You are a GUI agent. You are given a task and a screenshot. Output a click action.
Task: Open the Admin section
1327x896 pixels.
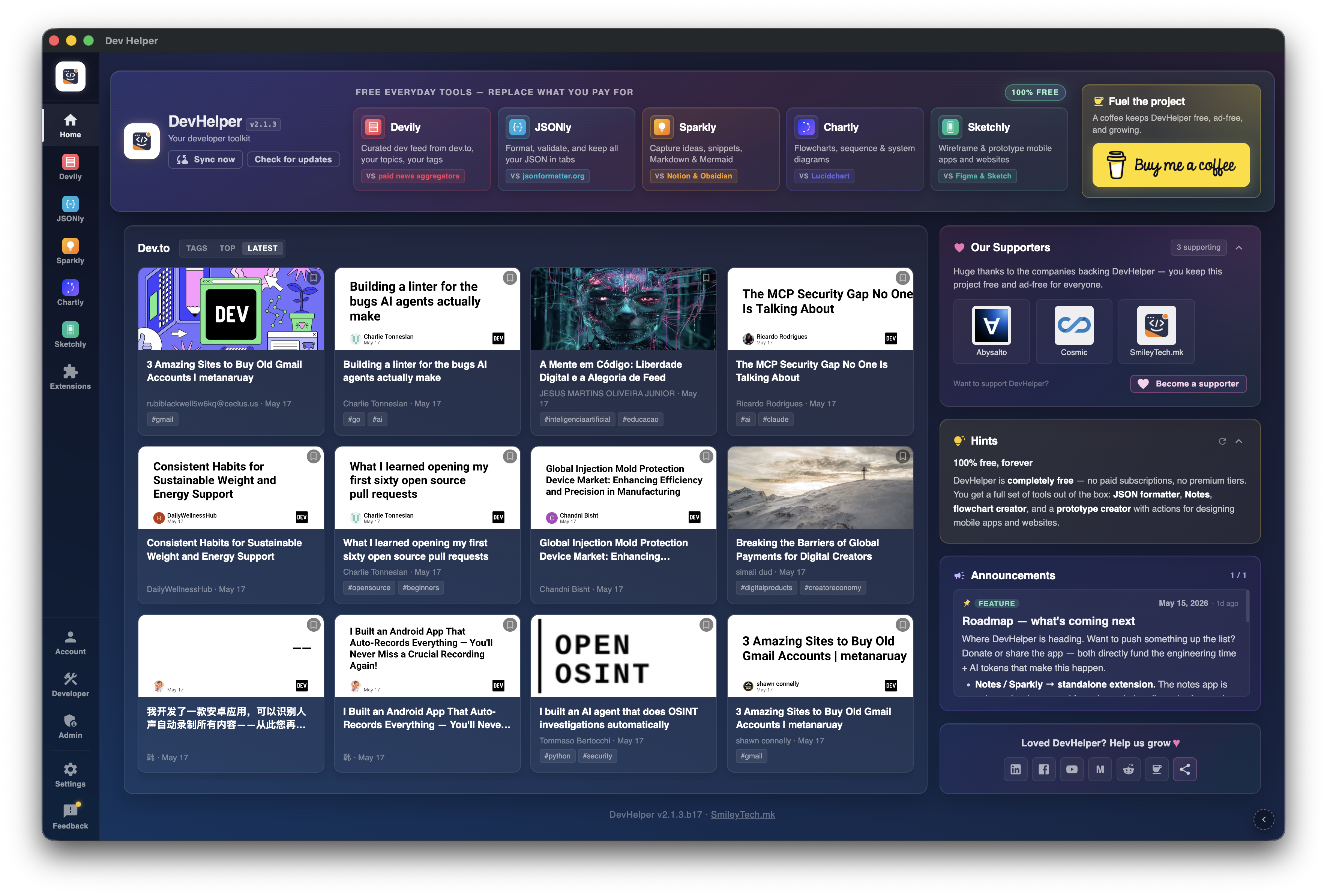70,727
